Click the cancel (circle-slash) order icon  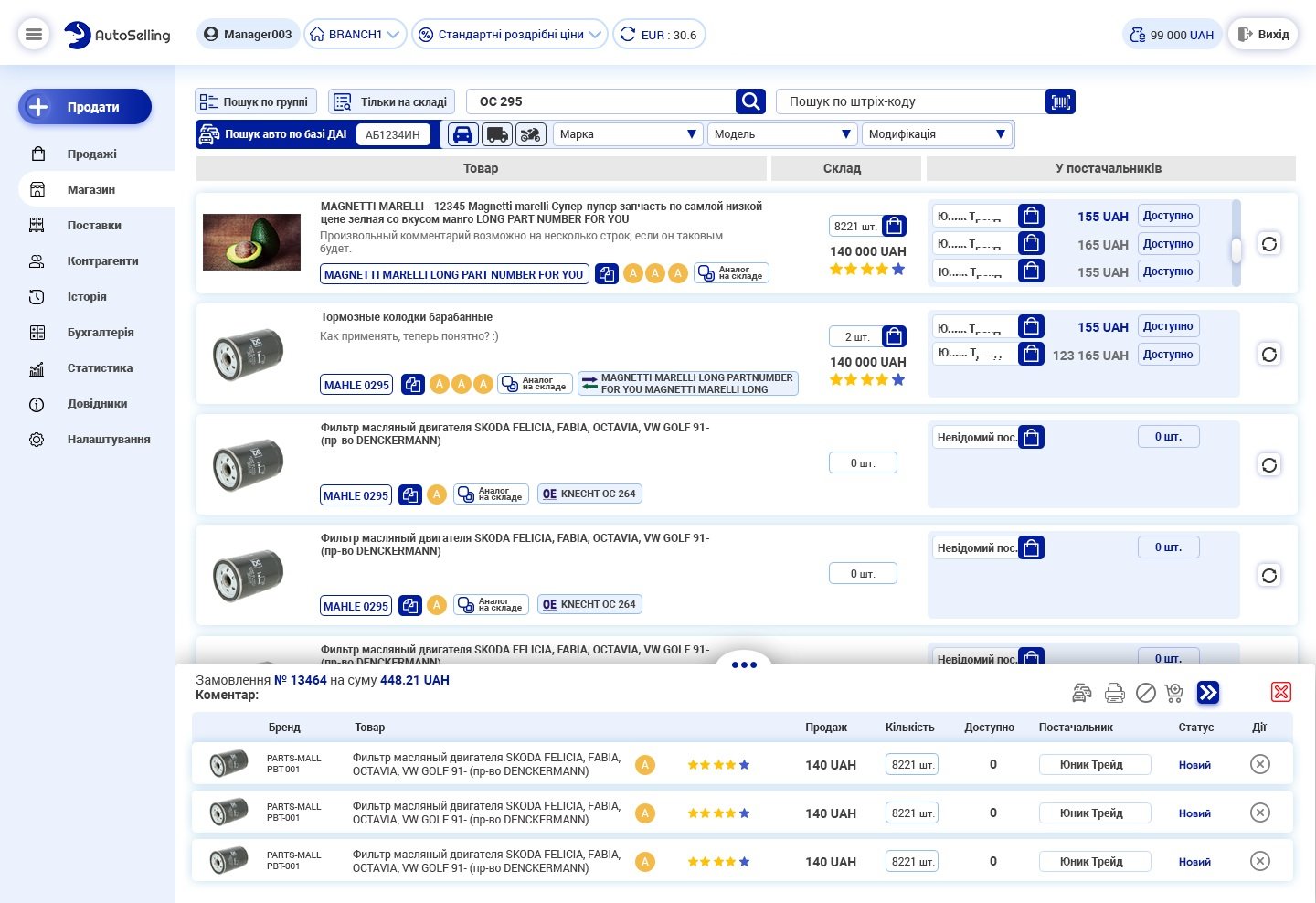(1146, 693)
